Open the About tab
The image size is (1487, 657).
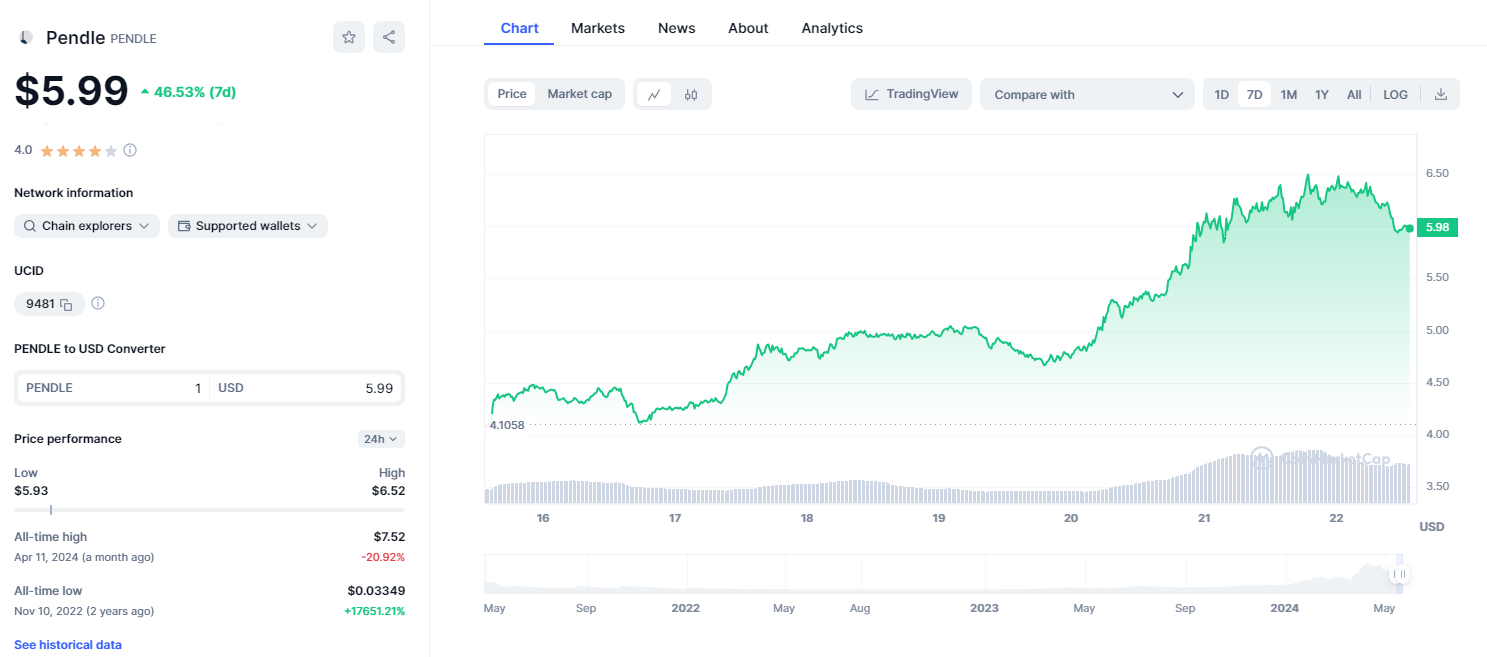point(748,28)
